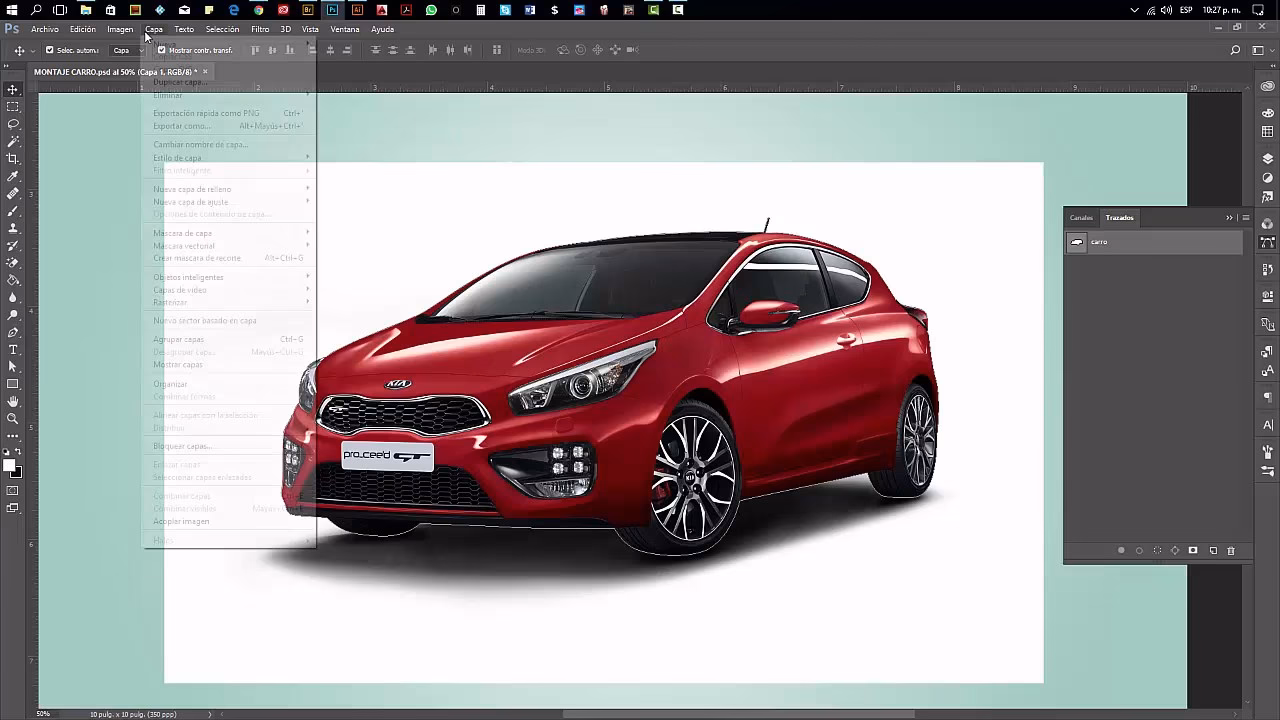Select the Horizontal Type tool

tap(12, 348)
